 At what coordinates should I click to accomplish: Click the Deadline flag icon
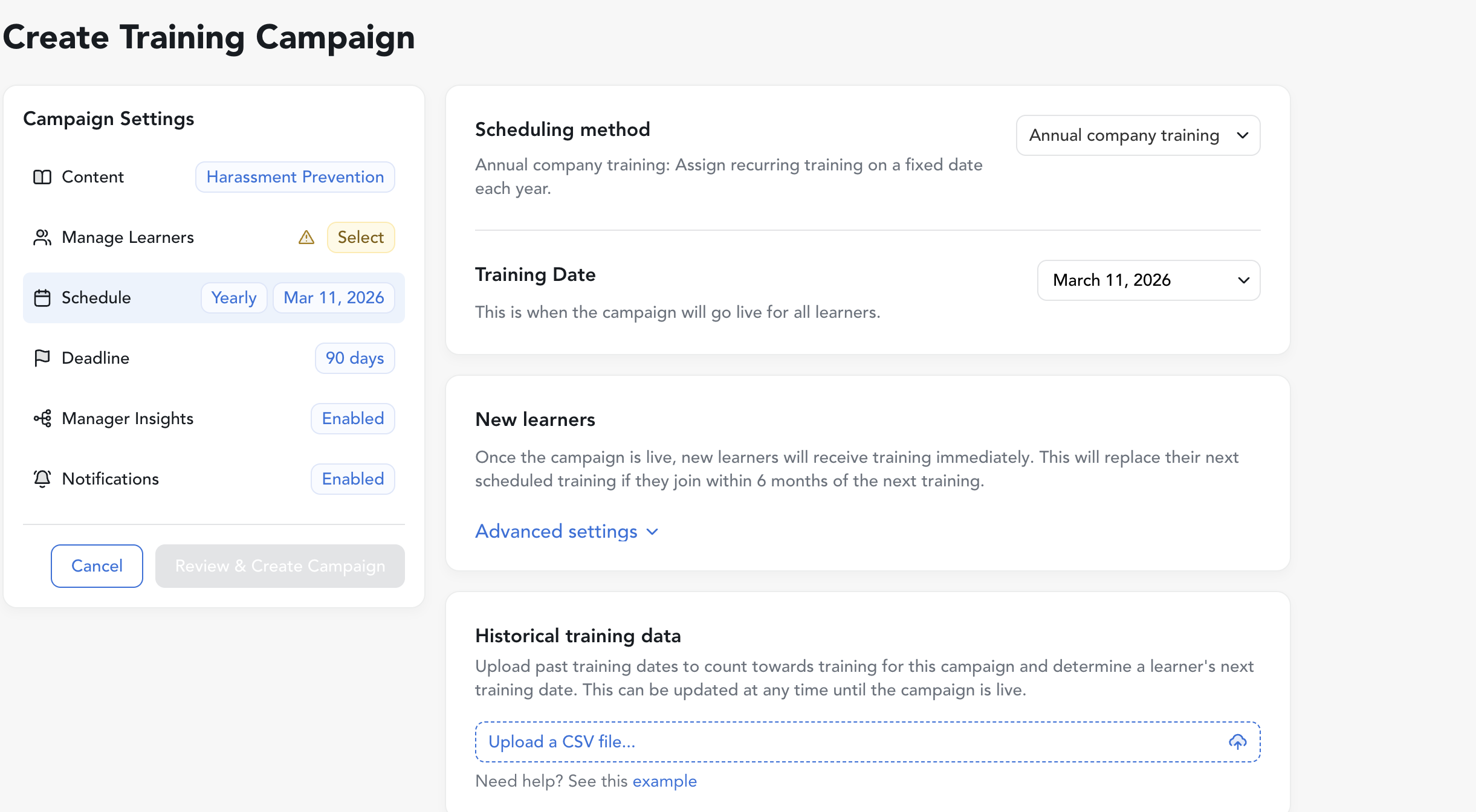[42, 358]
